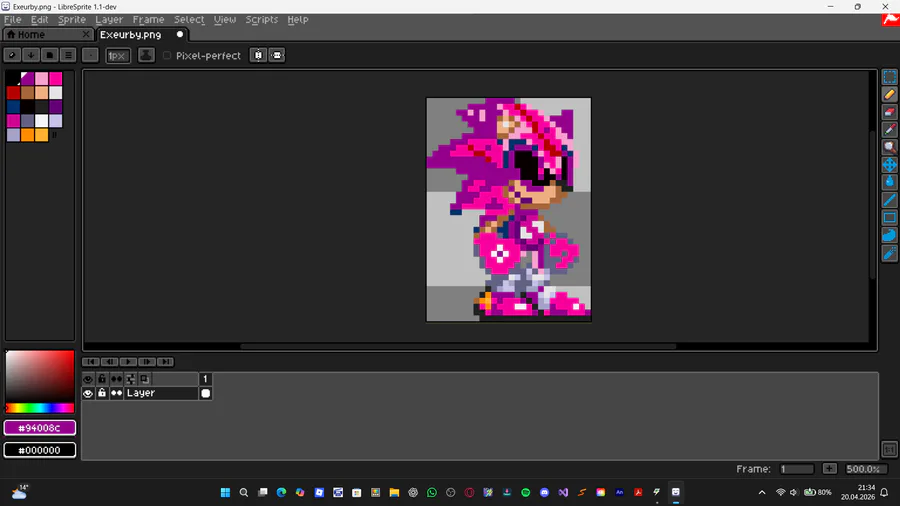
Task: Pick a hue on the rainbow hue slider
Action: coord(40,408)
